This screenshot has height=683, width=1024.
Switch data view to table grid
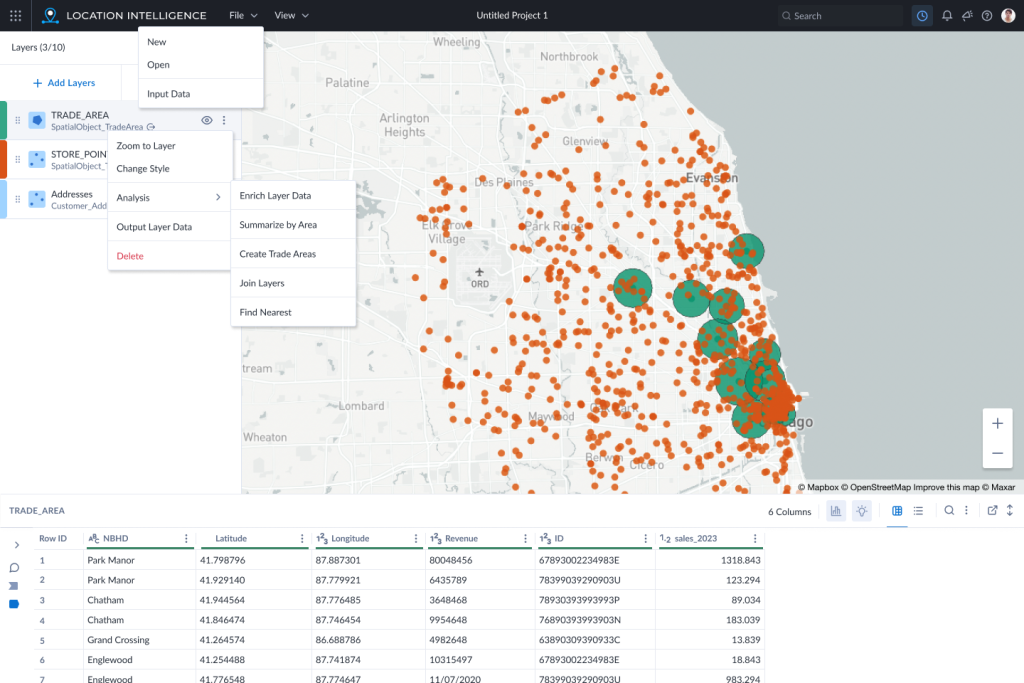tap(897, 511)
